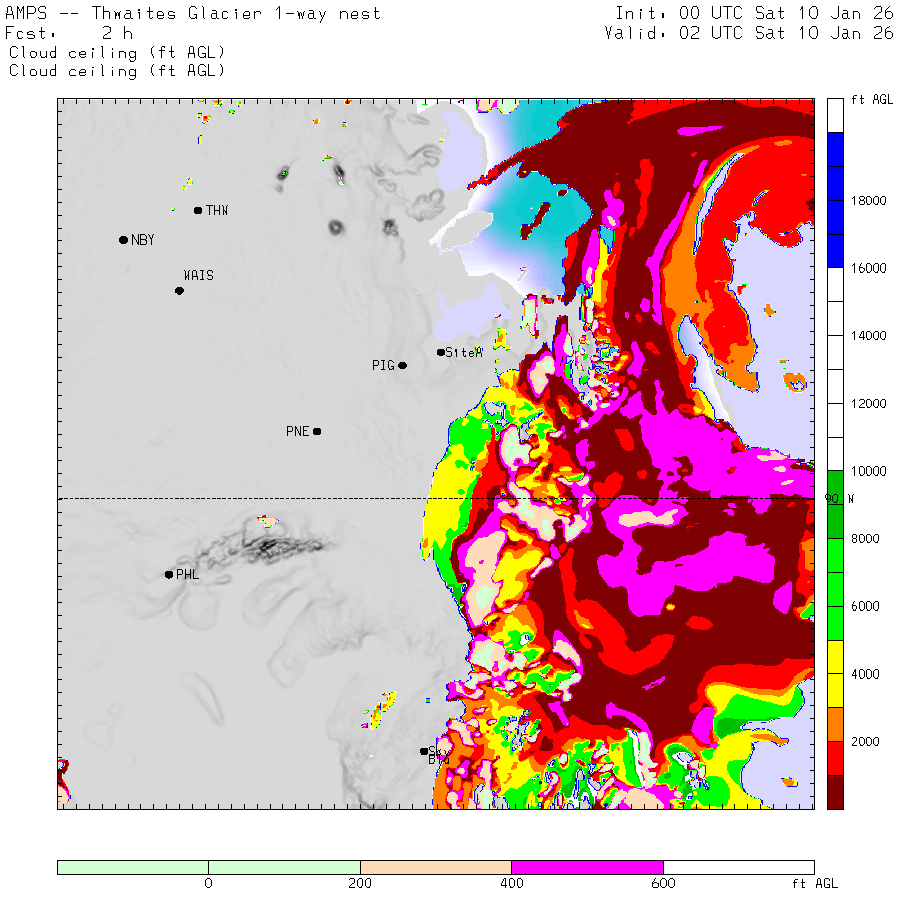Click the SiteA station dot
The height and width of the screenshot is (900, 900).
coord(440,352)
